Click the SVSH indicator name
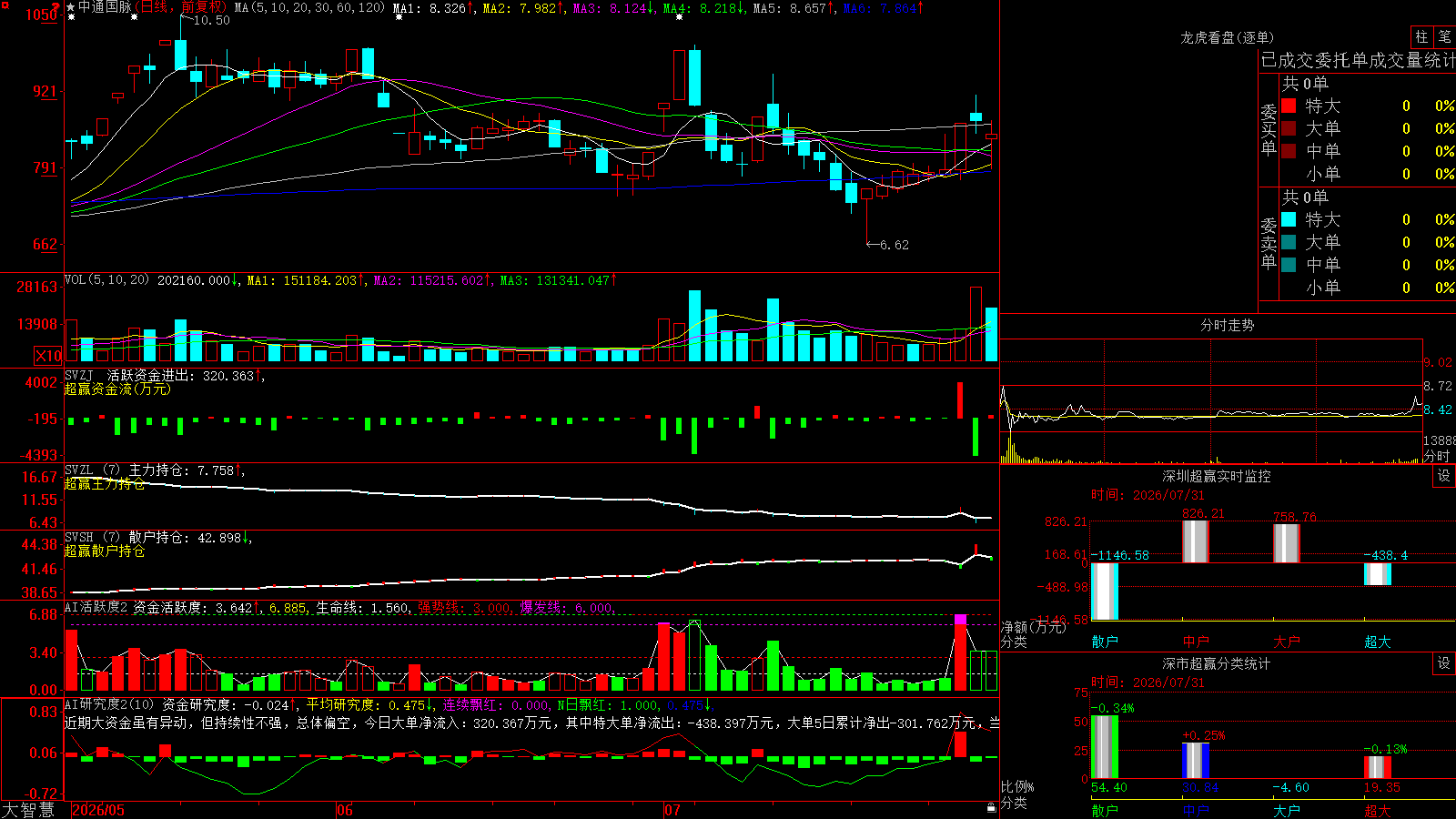This screenshot has width=1456, height=819. click(x=78, y=538)
